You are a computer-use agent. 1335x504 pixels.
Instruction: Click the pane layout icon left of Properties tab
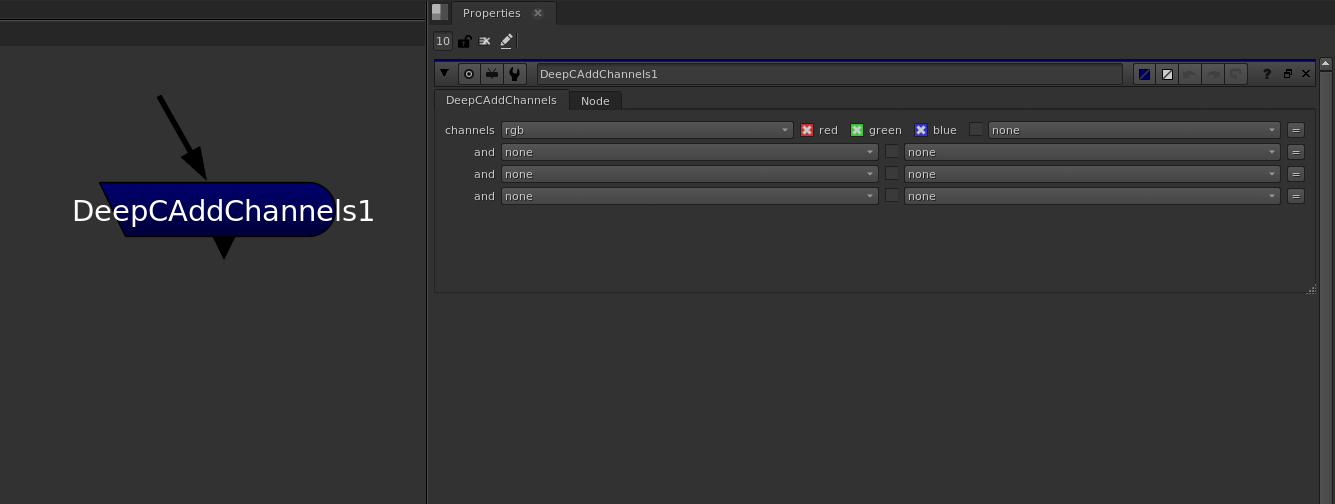click(440, 12)
